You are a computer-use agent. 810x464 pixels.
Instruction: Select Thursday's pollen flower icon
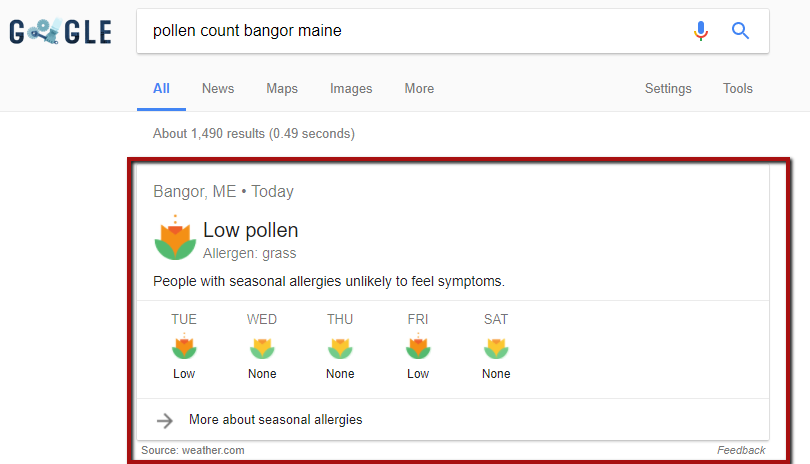click(x=340, y=348)
